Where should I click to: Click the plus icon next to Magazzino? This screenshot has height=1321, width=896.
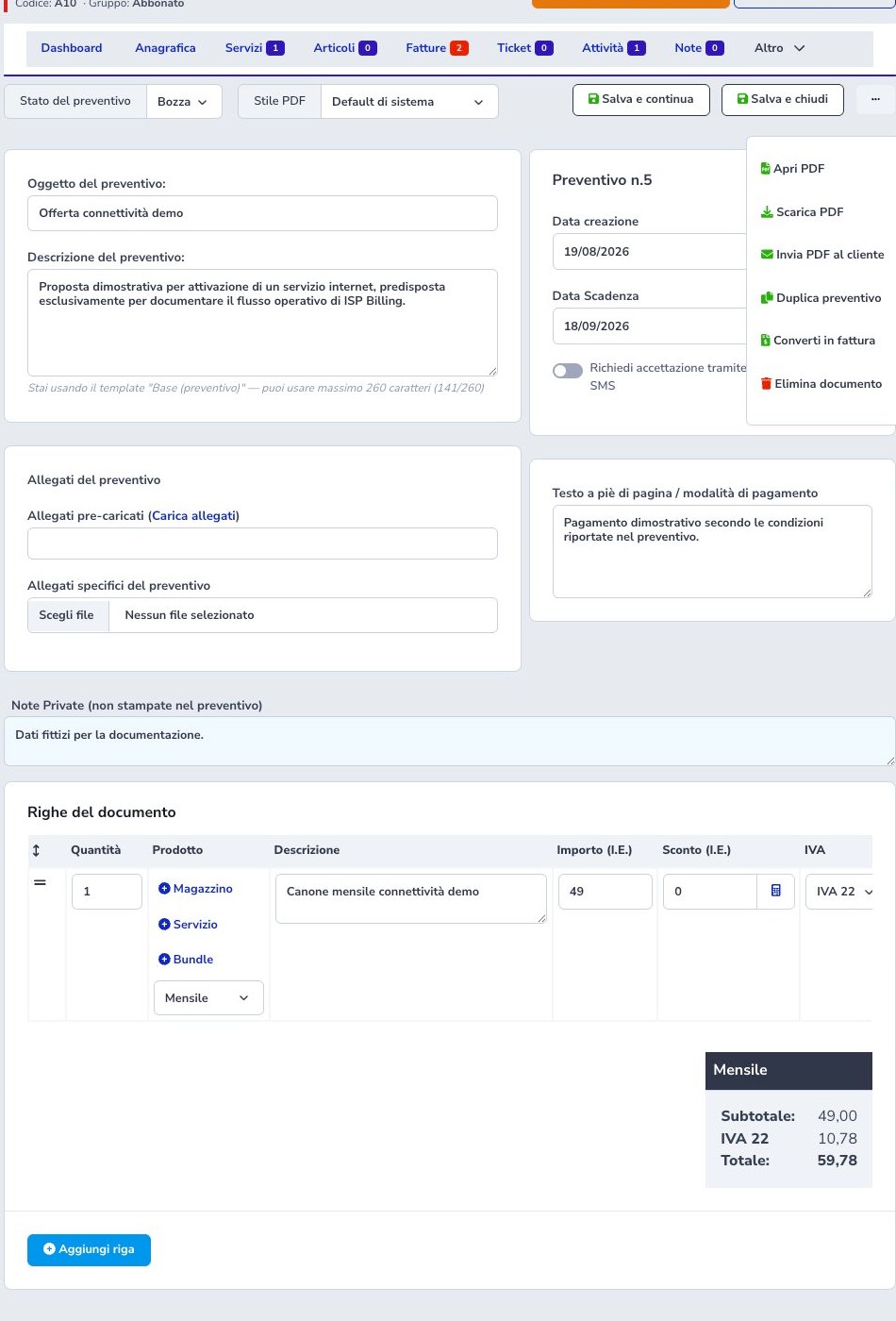tap(164, 889)
